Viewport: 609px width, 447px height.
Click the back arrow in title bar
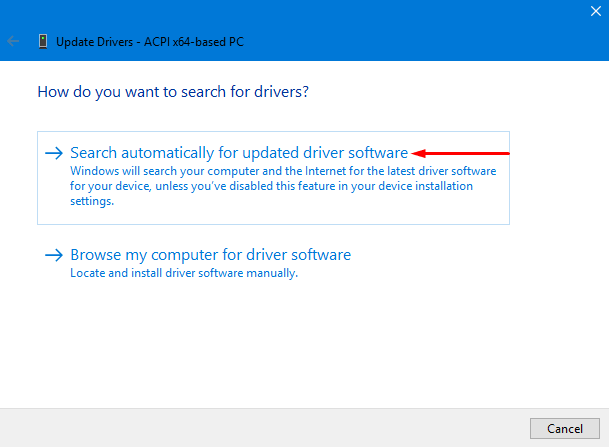pyautogui.click(x=13, y=41)
